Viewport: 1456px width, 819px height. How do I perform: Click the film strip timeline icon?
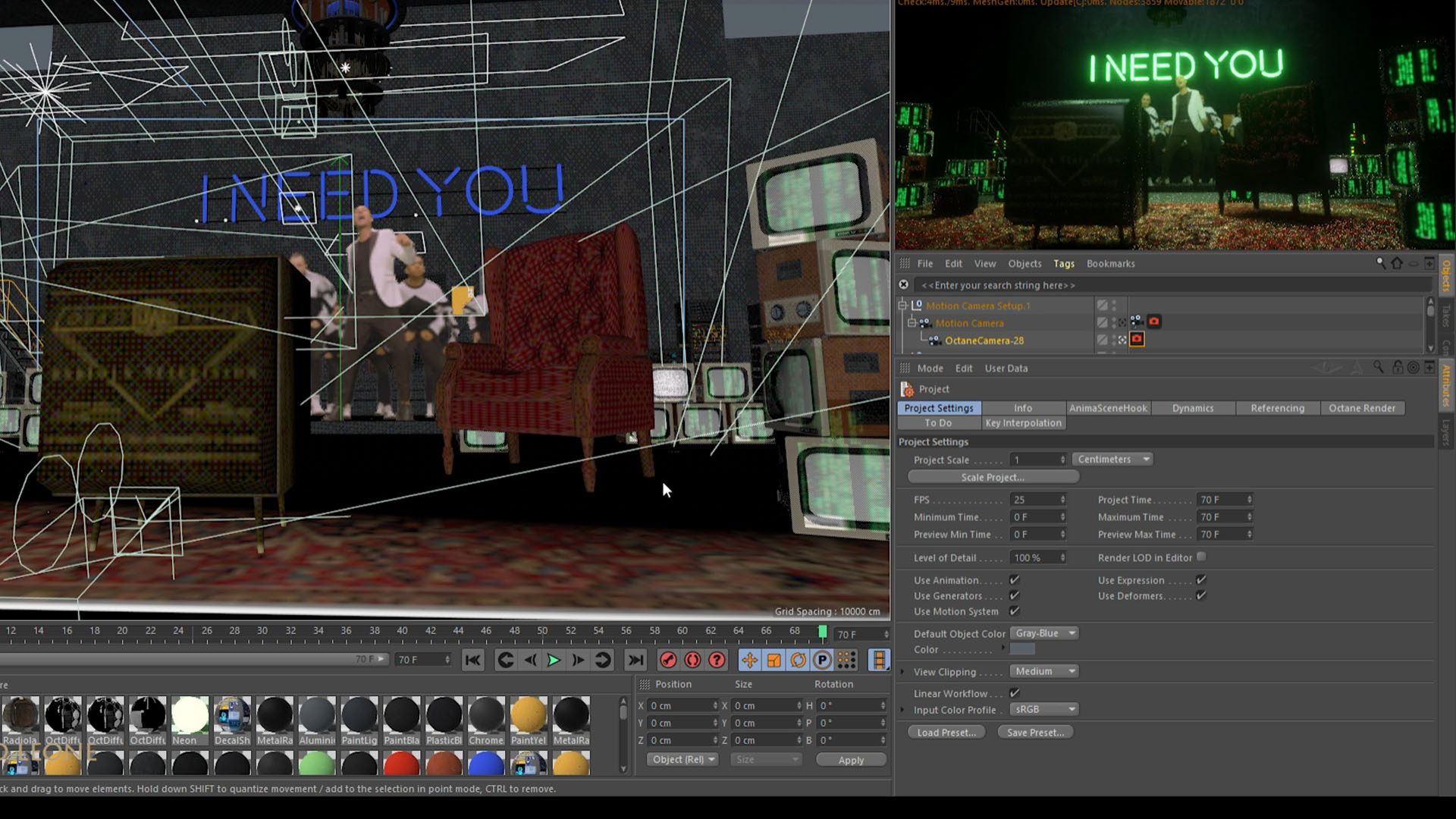coord(879,660)
